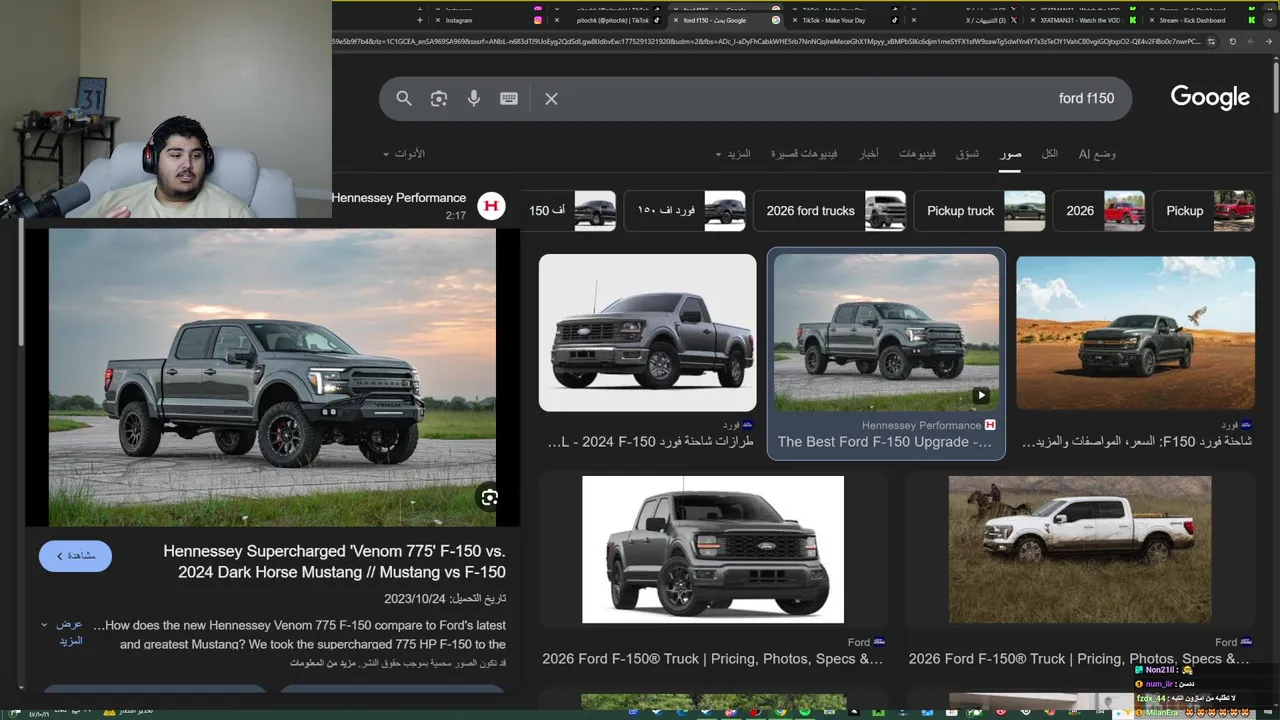Open a new browser tab

click(419, 20)
